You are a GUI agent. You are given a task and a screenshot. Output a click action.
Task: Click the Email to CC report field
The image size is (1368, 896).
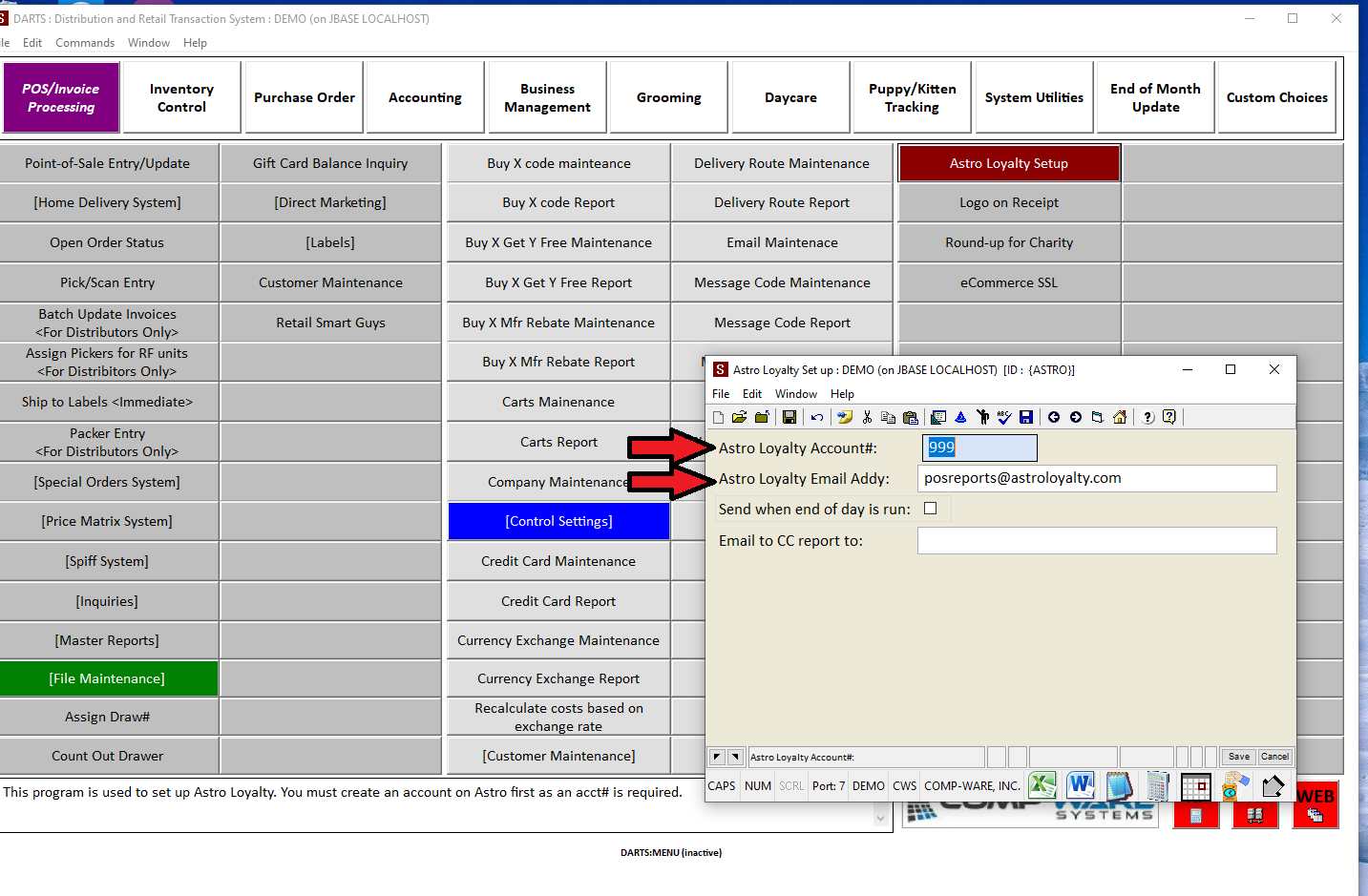click(x=1096, y=540)
